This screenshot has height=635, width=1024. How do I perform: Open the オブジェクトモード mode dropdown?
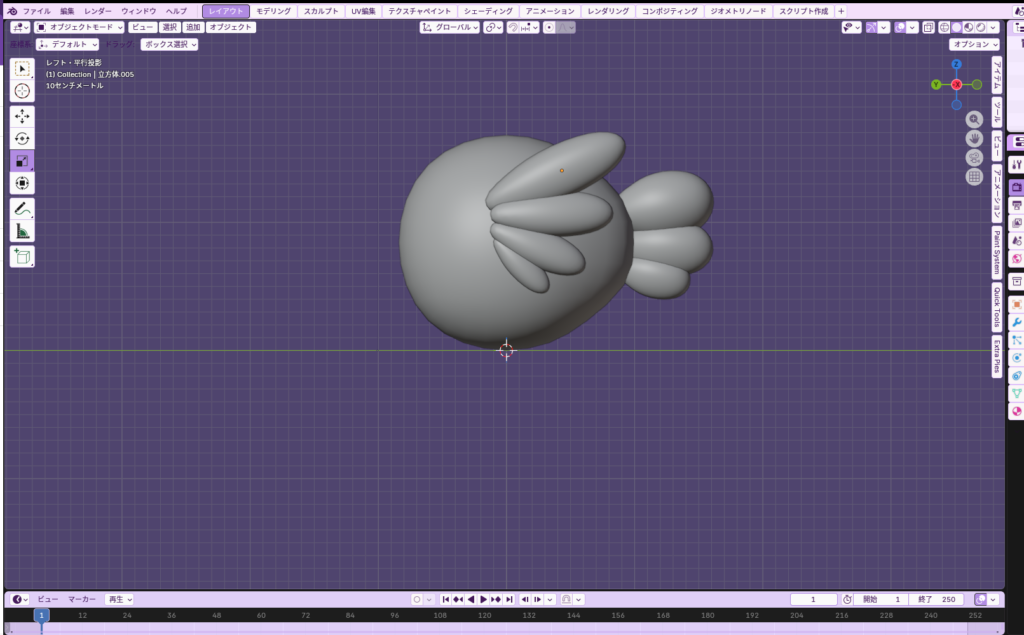[80, 28]
